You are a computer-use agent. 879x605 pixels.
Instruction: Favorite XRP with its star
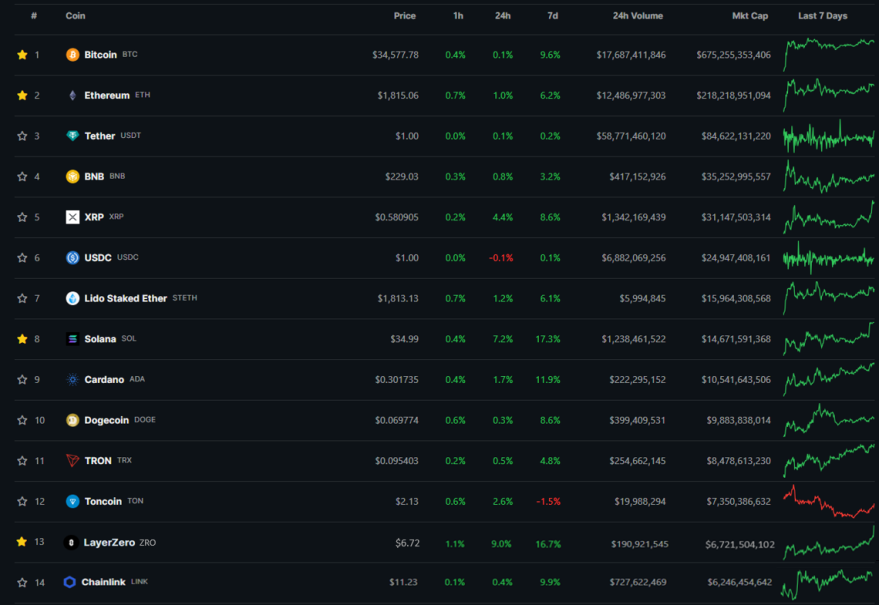pos(22,217)
